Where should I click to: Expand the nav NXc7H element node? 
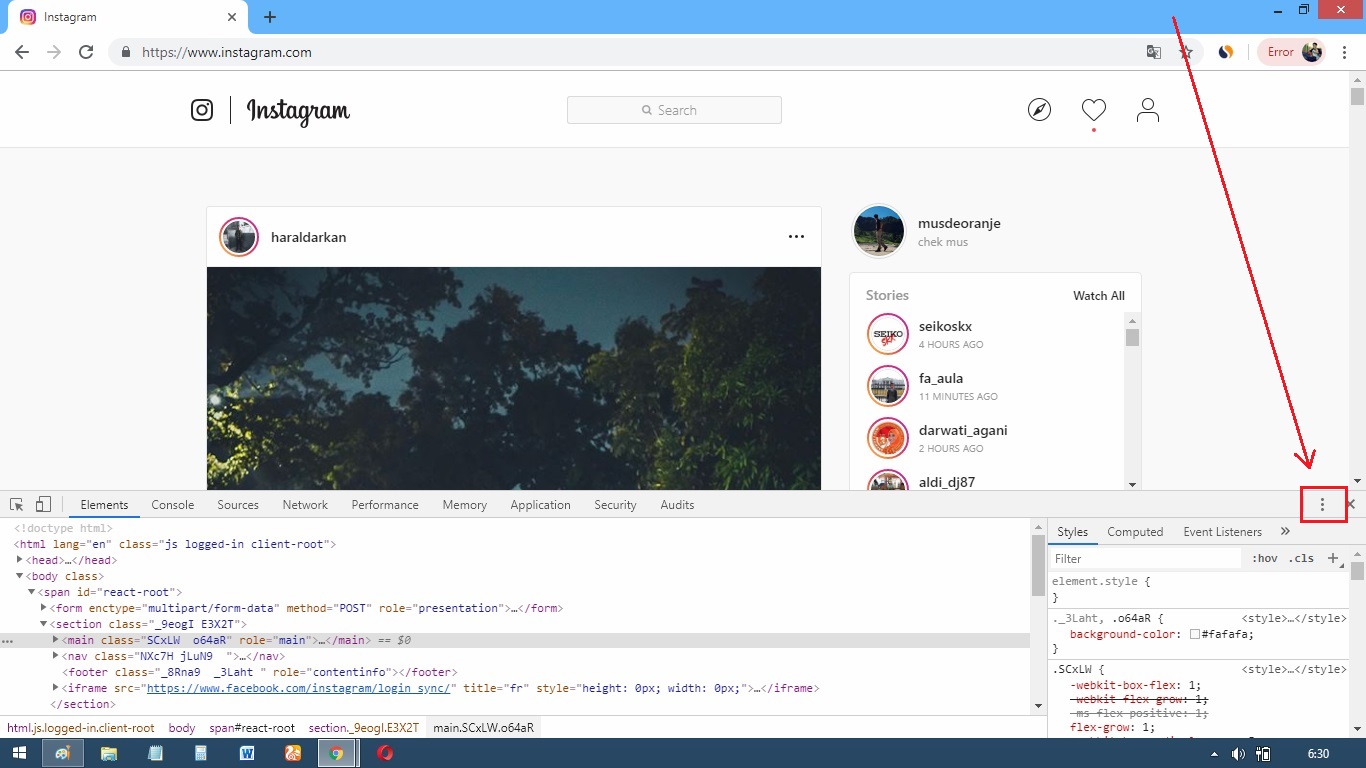tap(56, 656)
